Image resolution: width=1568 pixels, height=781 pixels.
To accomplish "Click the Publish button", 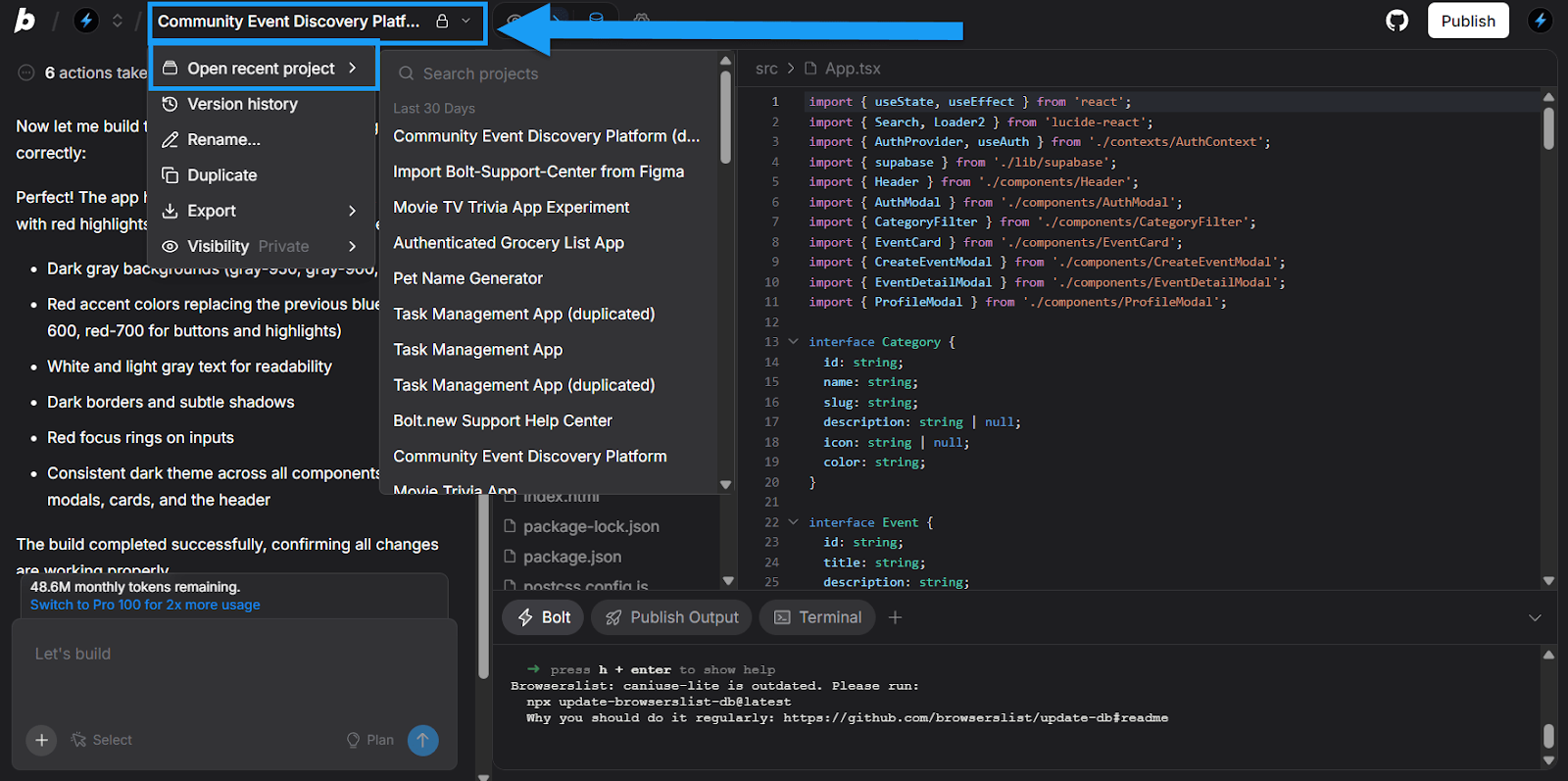I will 1467,21.
